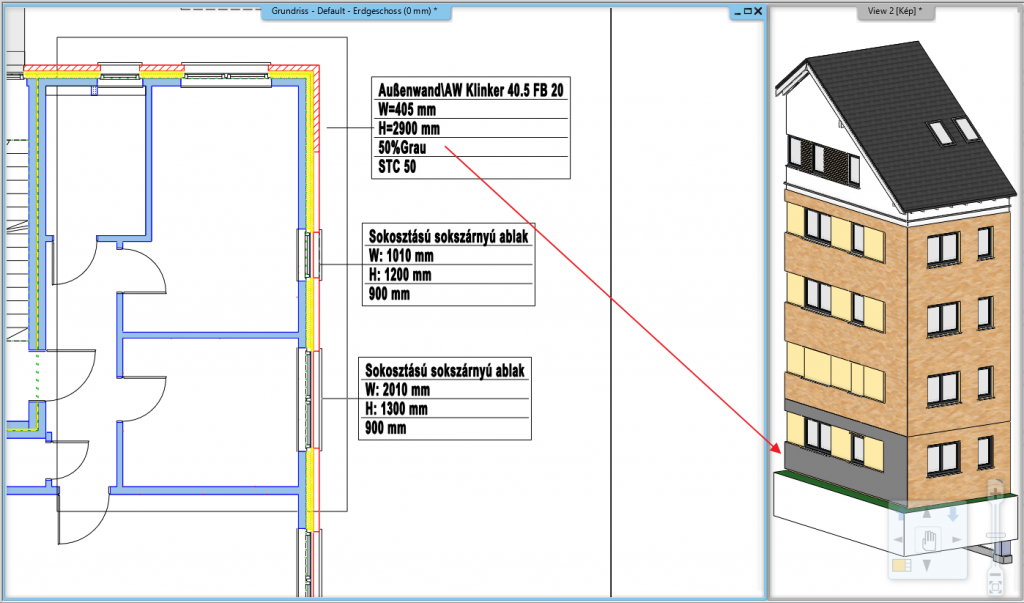Click the STC 50 wall tag value
The image size is (1024, 603).
coord(397,167)
